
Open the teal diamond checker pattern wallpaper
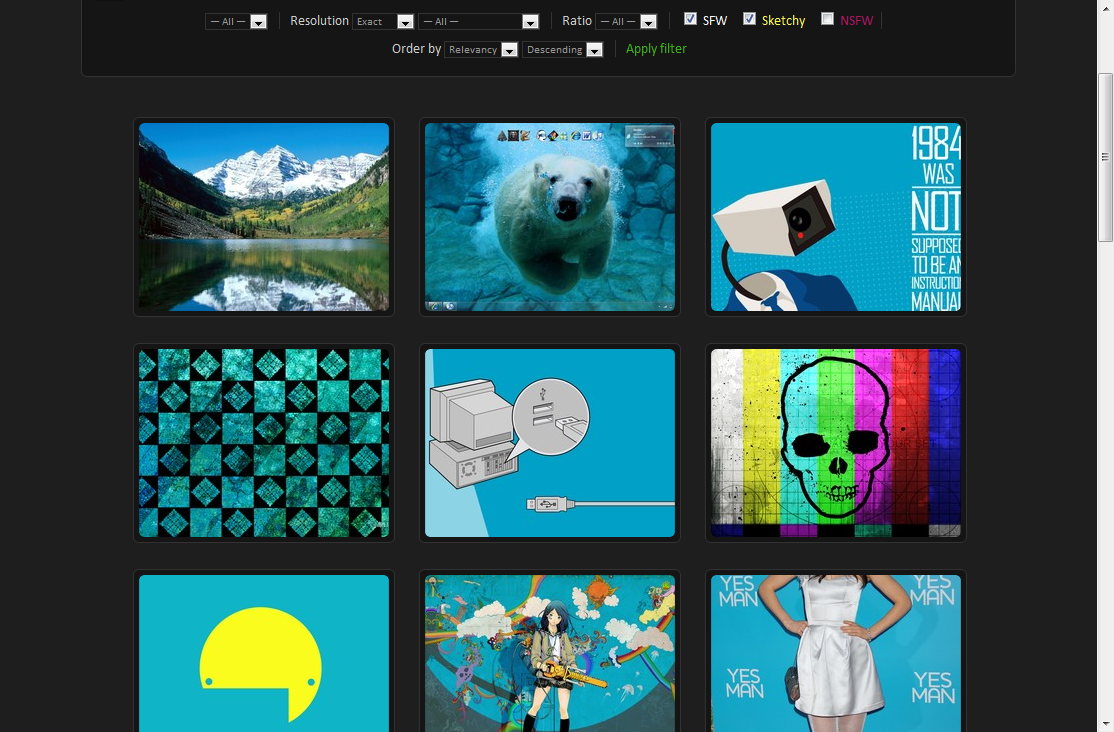[x=264, y=443]
